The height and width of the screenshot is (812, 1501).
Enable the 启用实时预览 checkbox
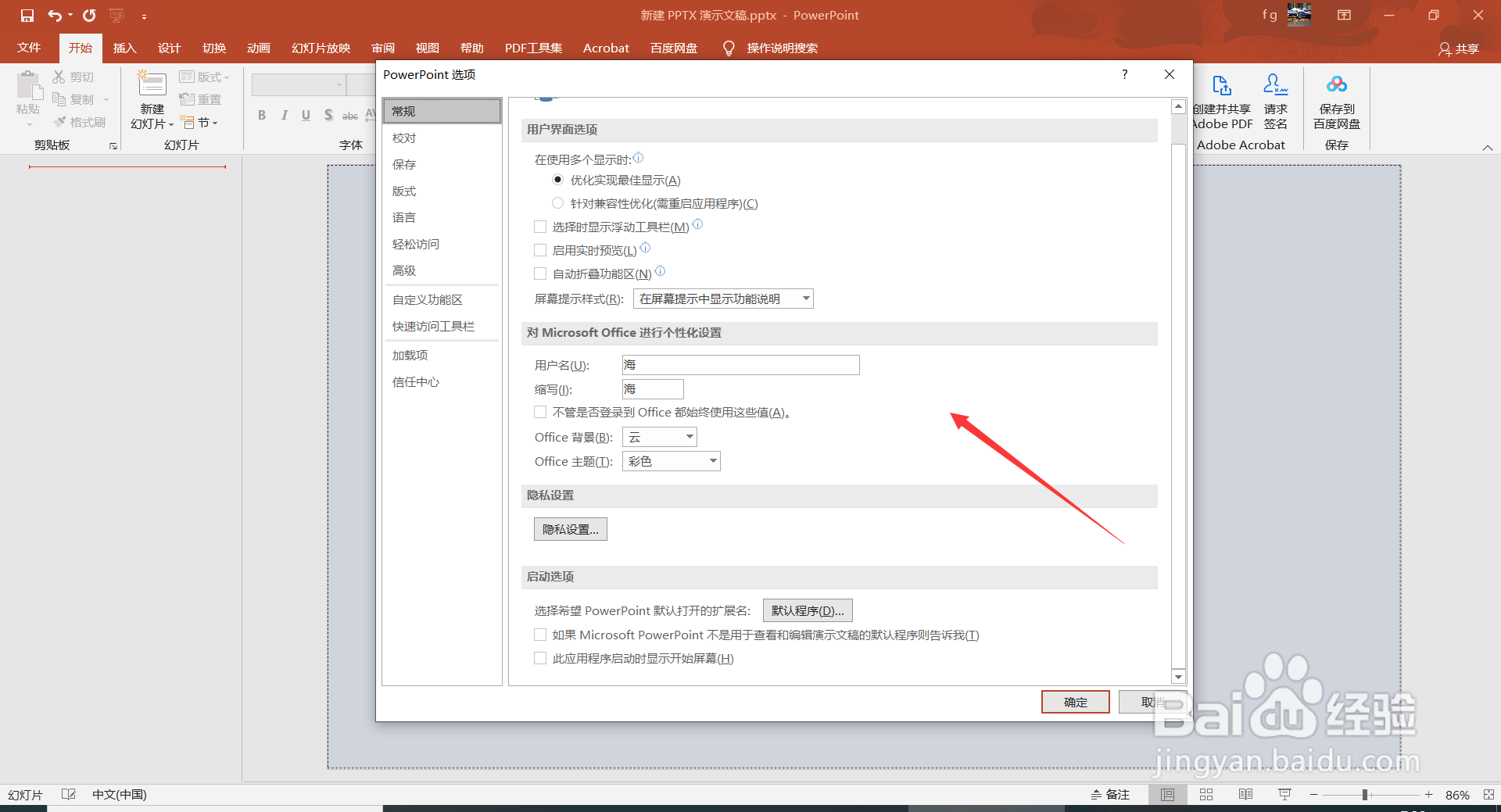point(540,249)
